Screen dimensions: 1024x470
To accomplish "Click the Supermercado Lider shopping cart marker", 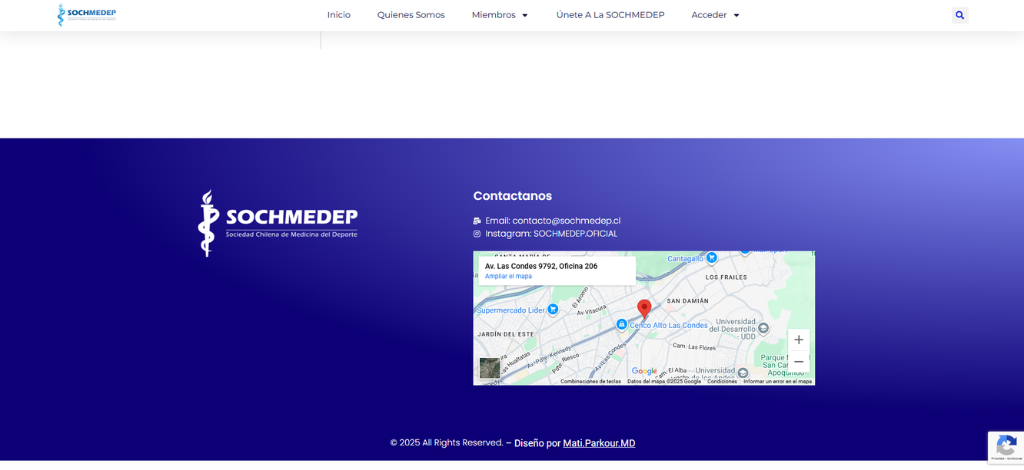I will coord(553,310).
